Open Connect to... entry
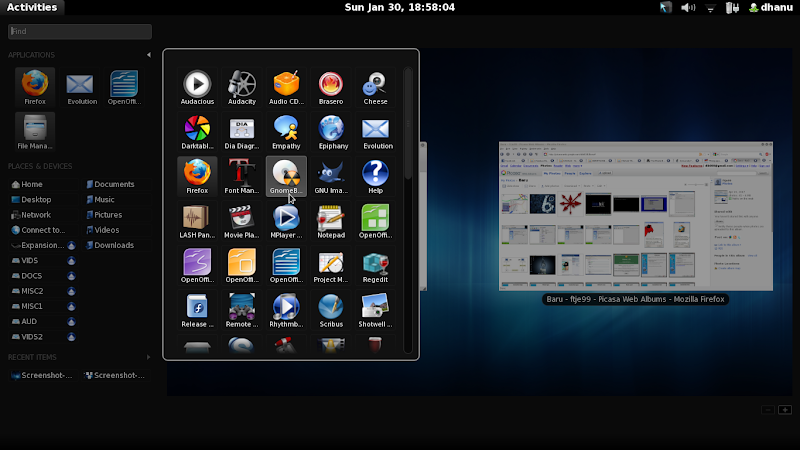Viewport: 800px width, 450px height. coord(38,230)
